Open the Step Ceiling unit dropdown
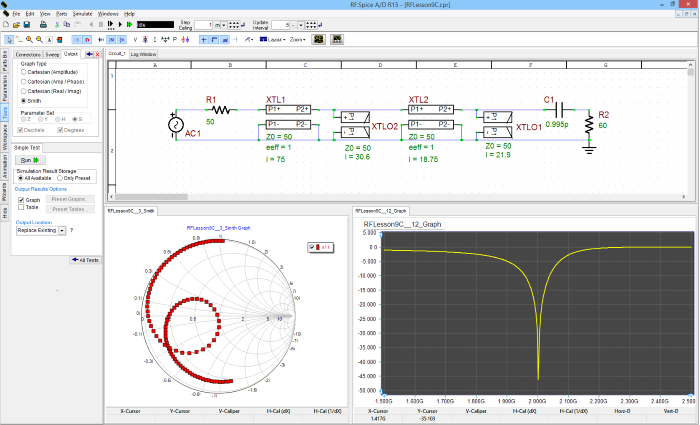 click(x=224, y=25)
